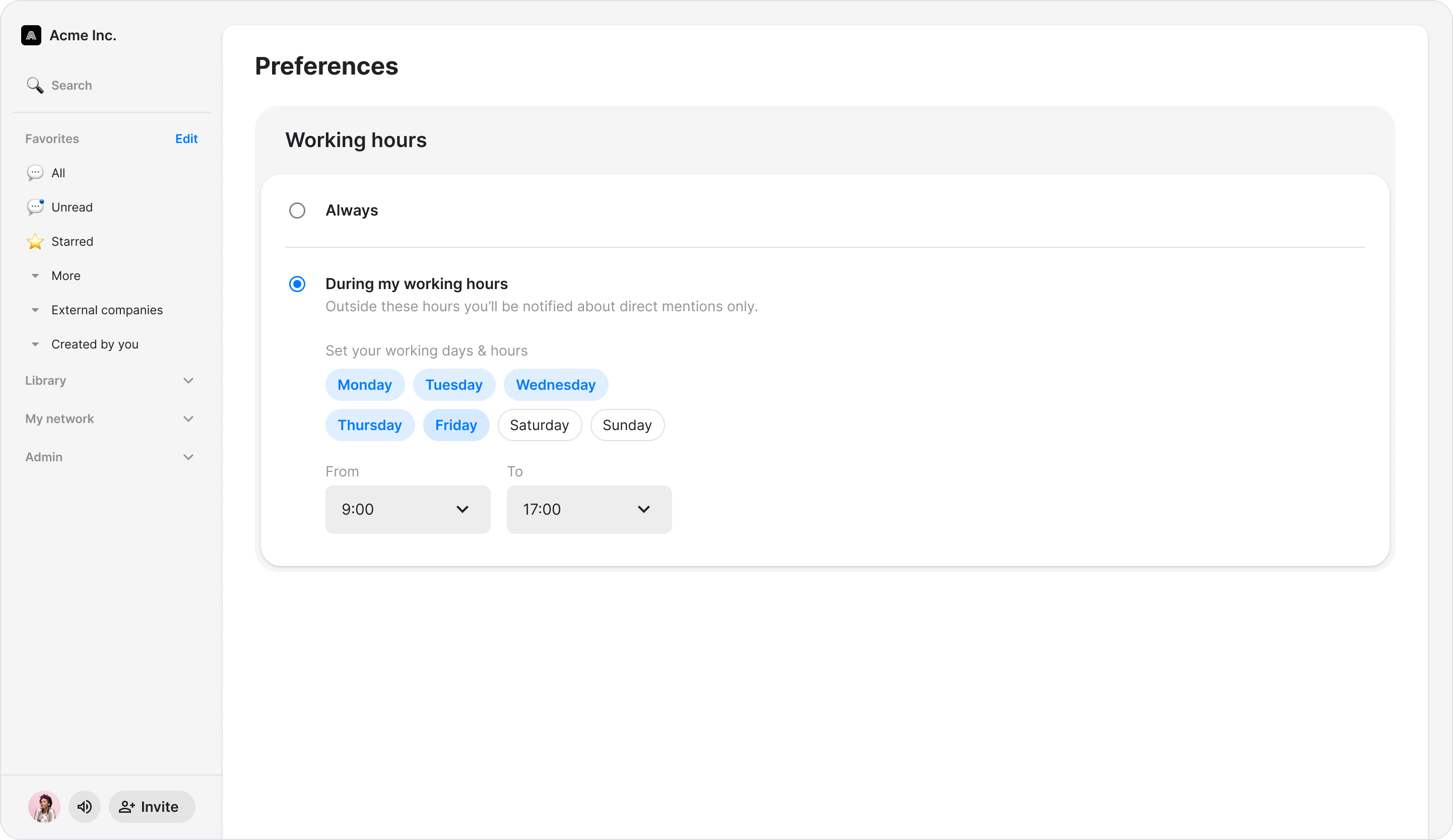The width and height of the screenshot is (1453, 840).
Task: Deselect the Wednesday working day chip
Action: [555, 385]
